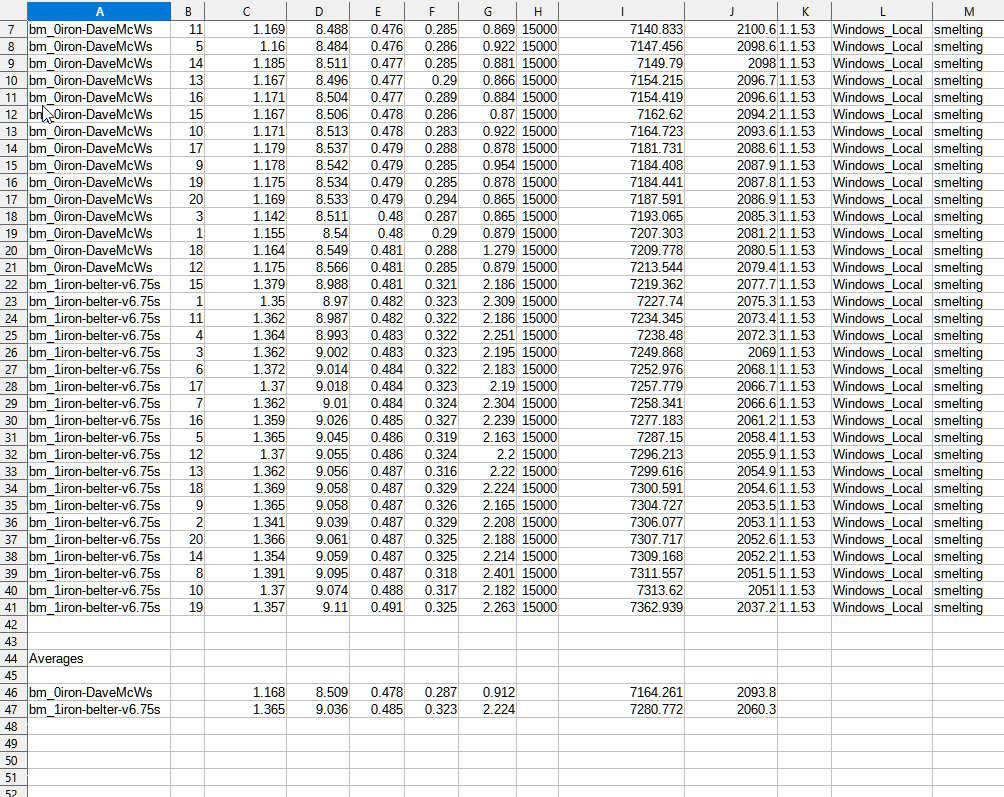
Task: Click the Averages label cell
Action: pos(98,659)
